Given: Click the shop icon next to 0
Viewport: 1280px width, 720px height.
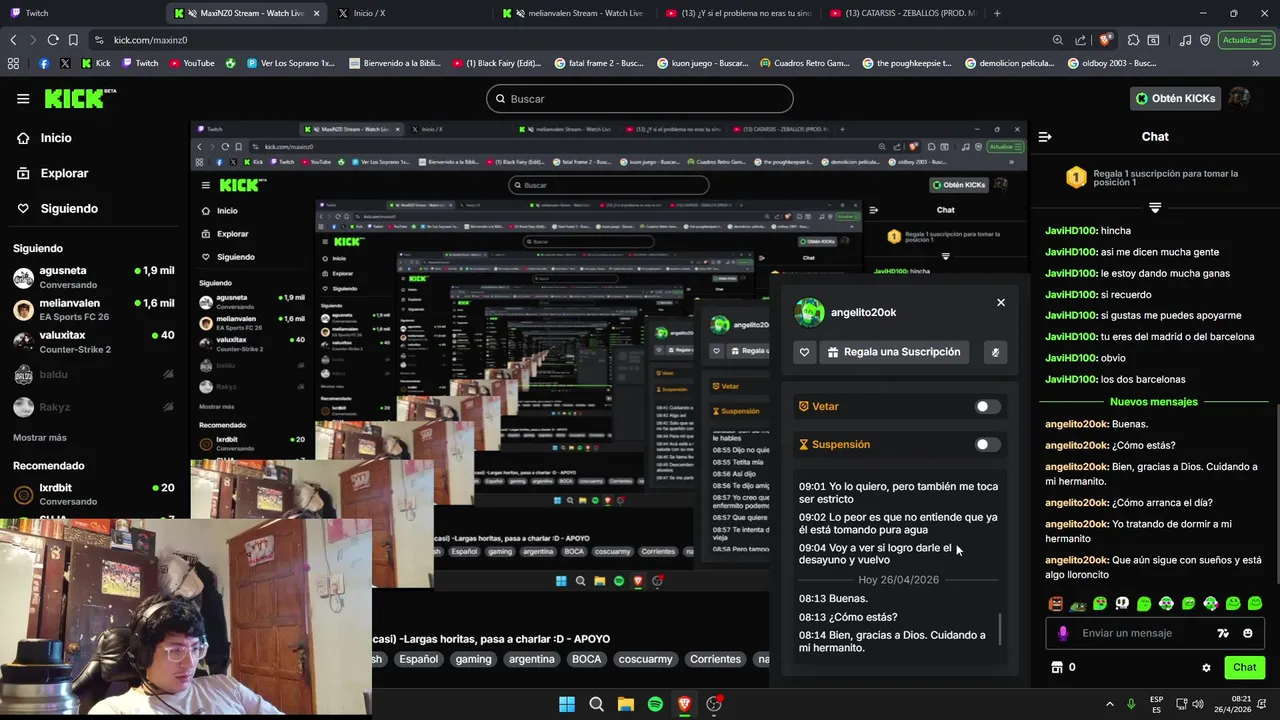Looking at the screenshot, I should pyautogui.click(x=1056, y=667).
